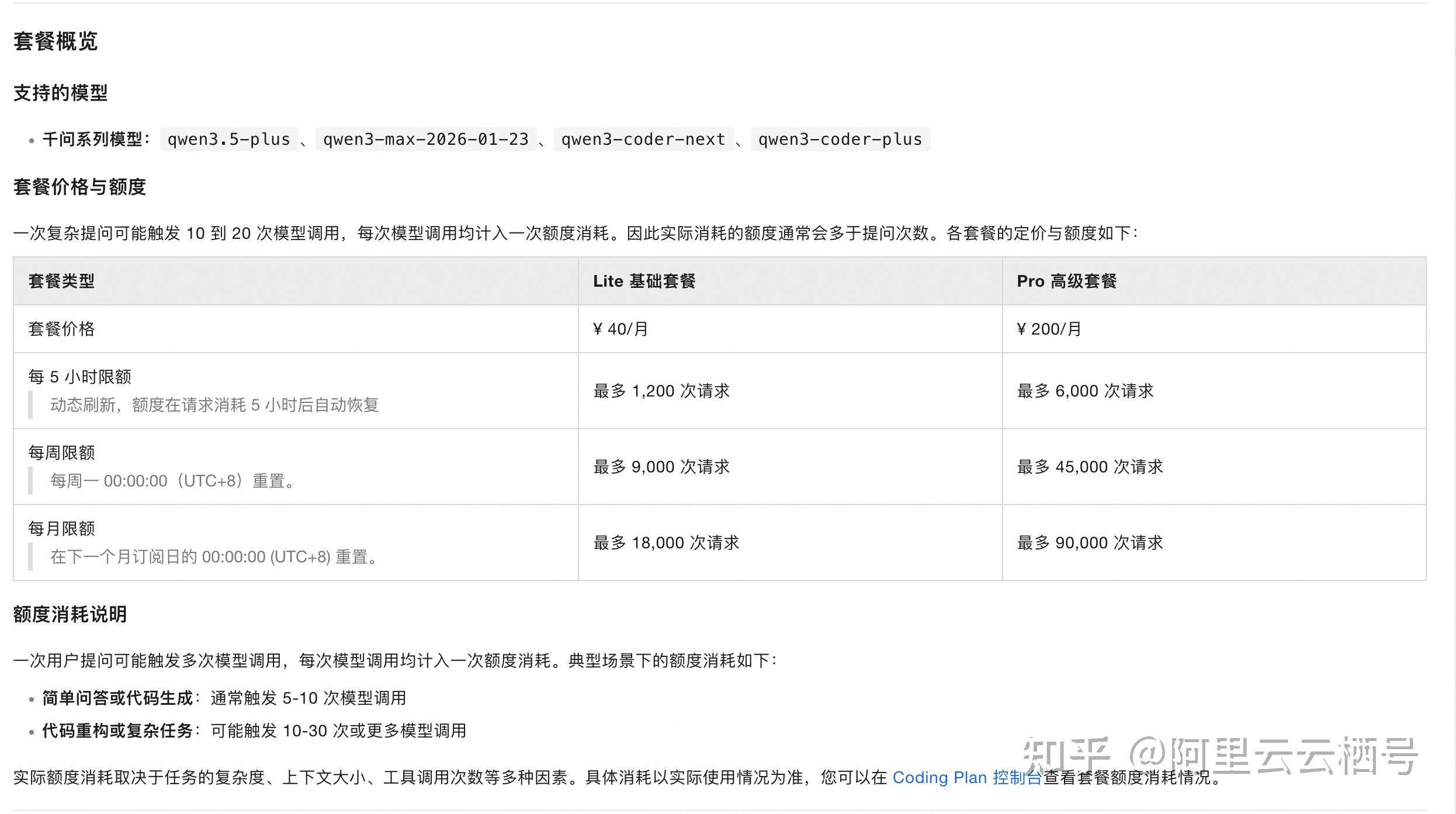The width and height of the screenshot is (1456, 814).
Task: Click the qwen3-max-2026-01-23 model tag
Action: tap(426, 140)
